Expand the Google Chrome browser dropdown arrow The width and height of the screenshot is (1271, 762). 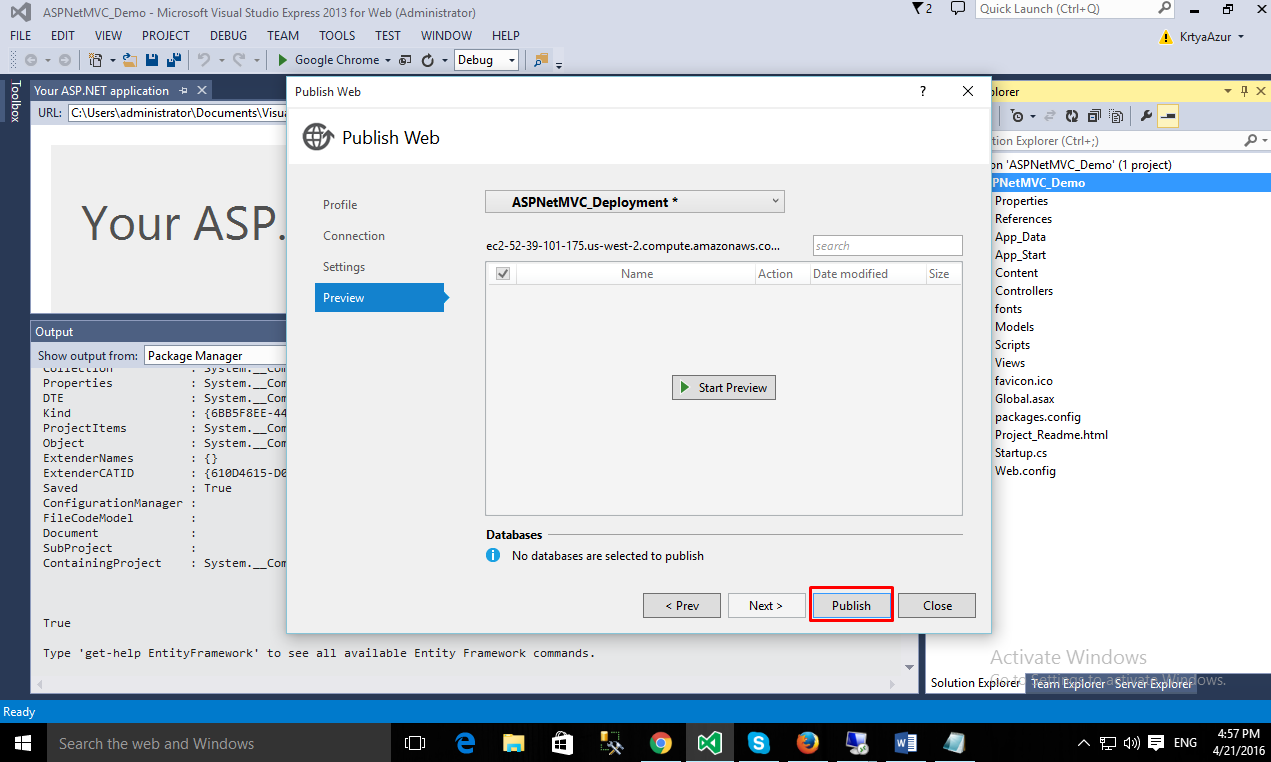click(388, 60)
